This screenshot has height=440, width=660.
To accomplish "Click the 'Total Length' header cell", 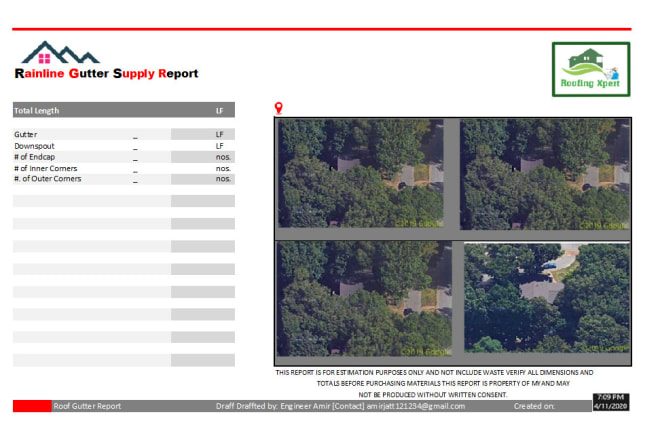I will point(37,111).
